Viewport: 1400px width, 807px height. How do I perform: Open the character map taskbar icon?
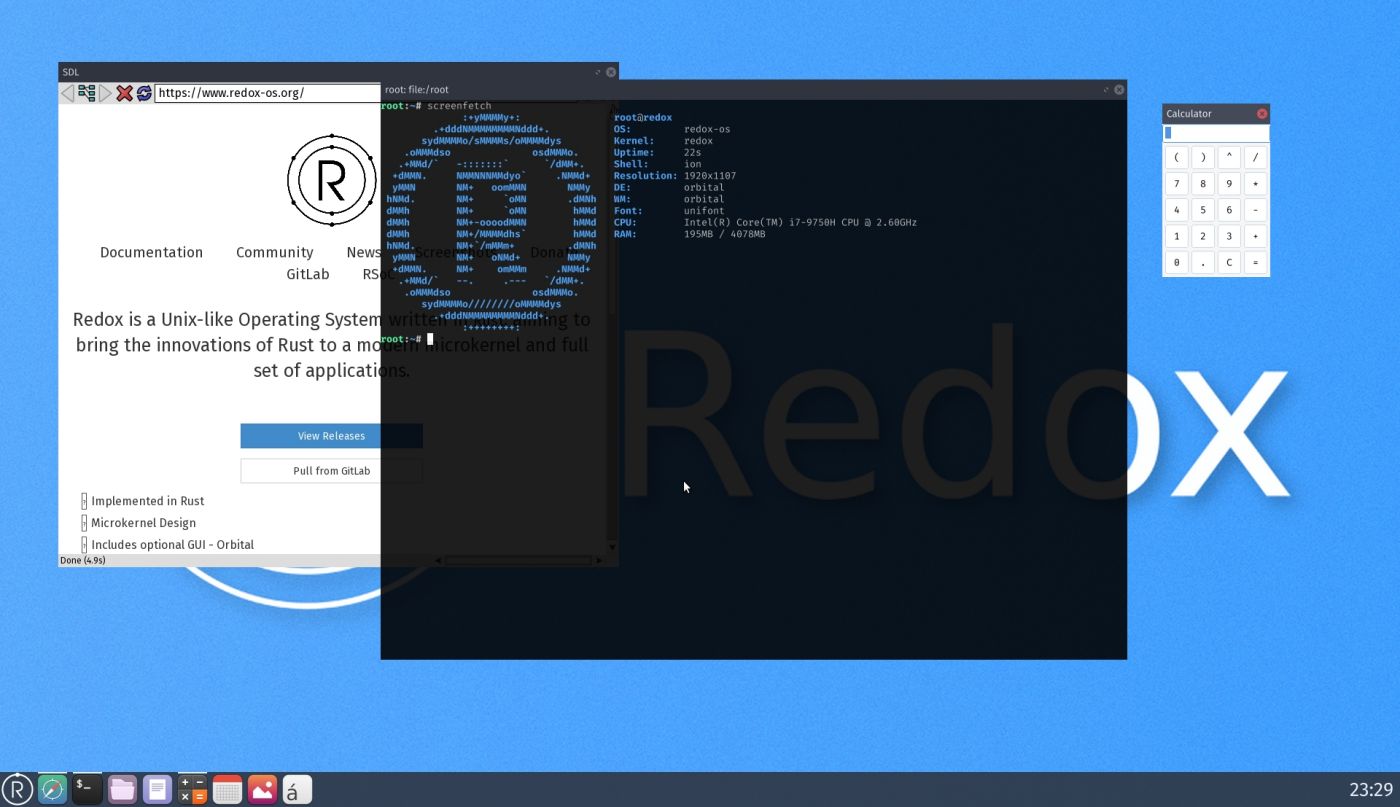point(297,789)
